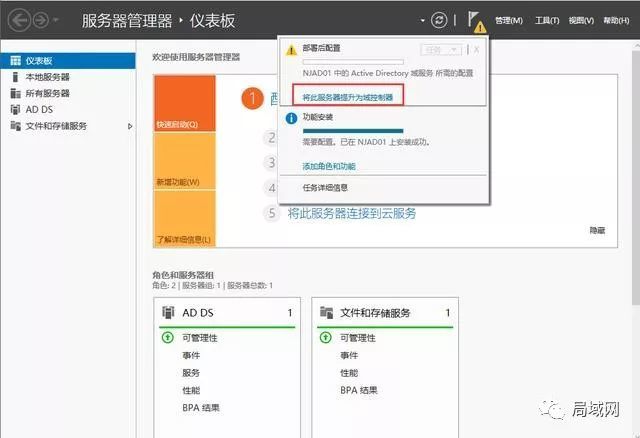Click 可管理性 in the AD DS tile
The height and width of the screenshot is (438, 640).
(200, 338)
